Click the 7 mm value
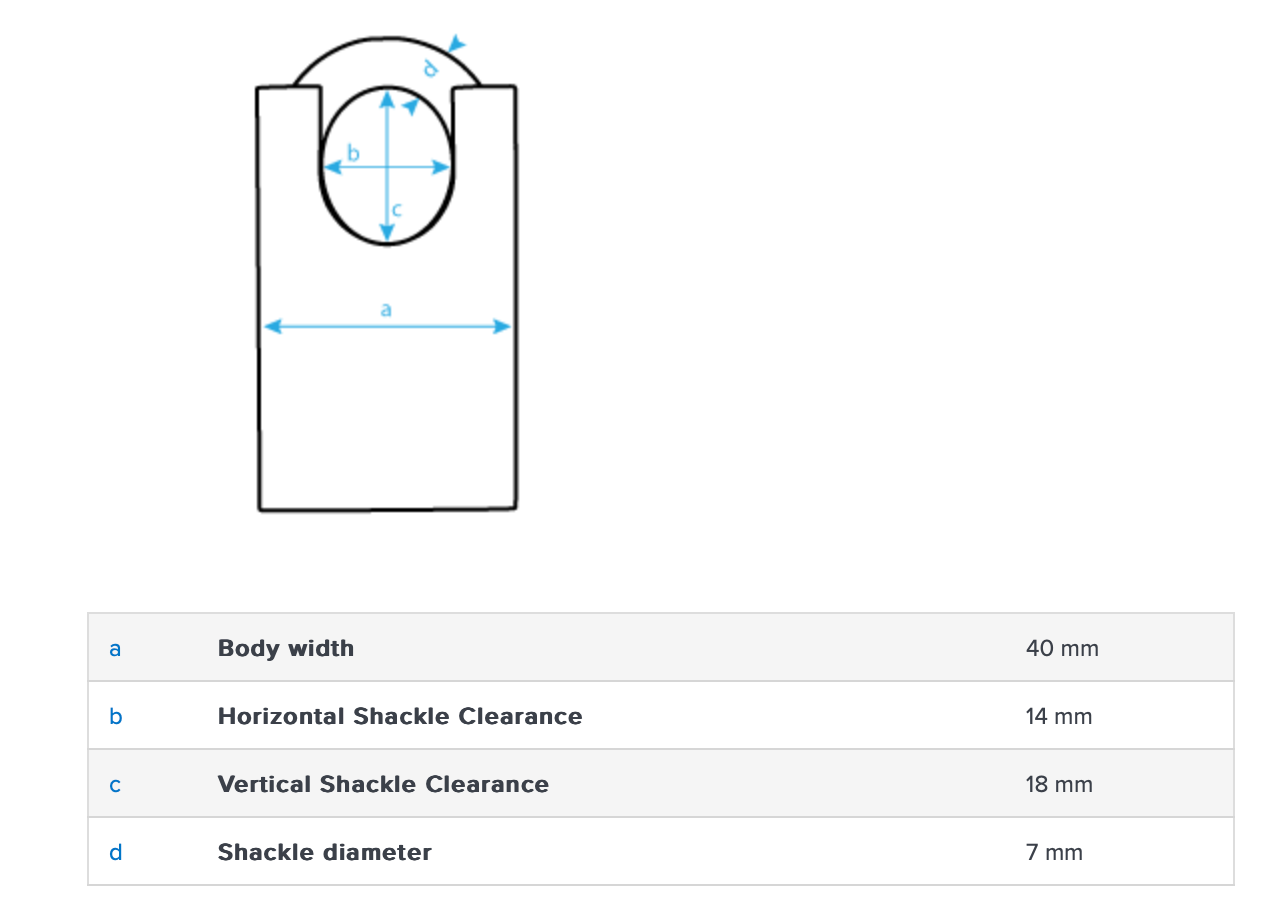 (x=1054, y=852)
